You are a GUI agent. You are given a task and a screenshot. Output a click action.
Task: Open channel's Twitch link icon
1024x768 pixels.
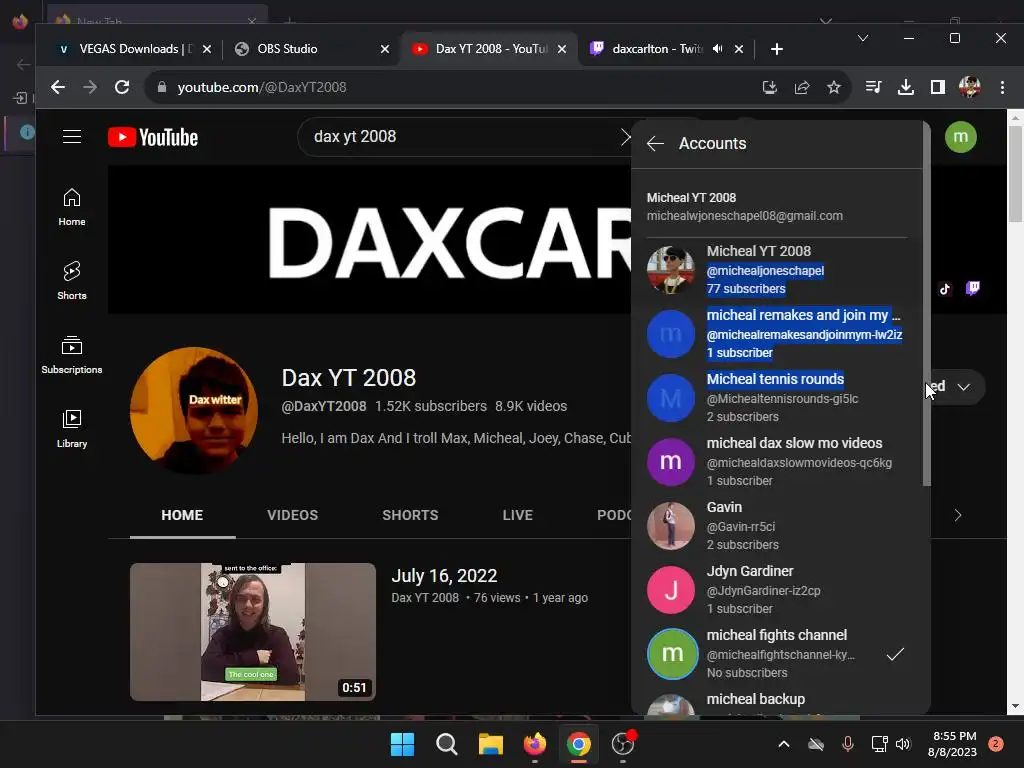973,288
